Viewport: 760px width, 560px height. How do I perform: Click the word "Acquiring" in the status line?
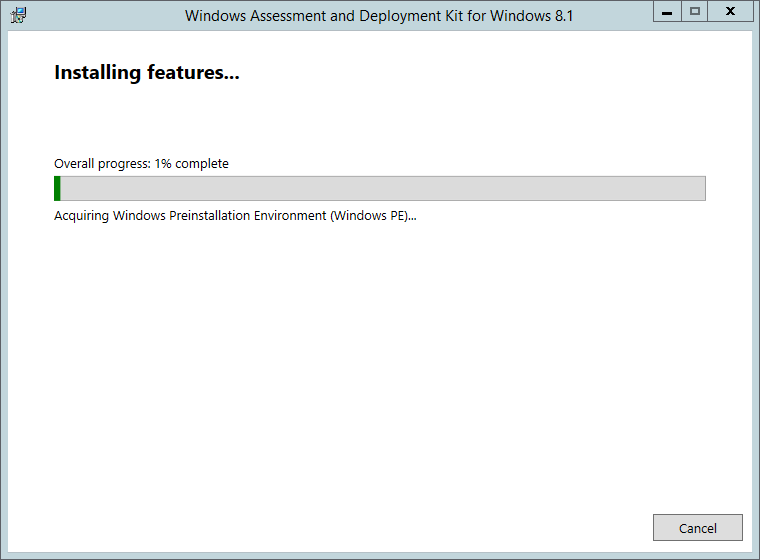(81, 216)
